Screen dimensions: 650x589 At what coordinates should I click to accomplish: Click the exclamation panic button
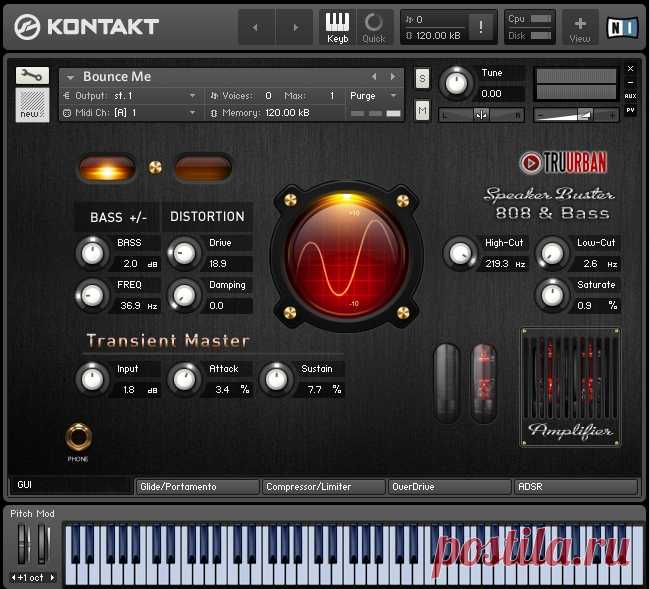point(481,27)
